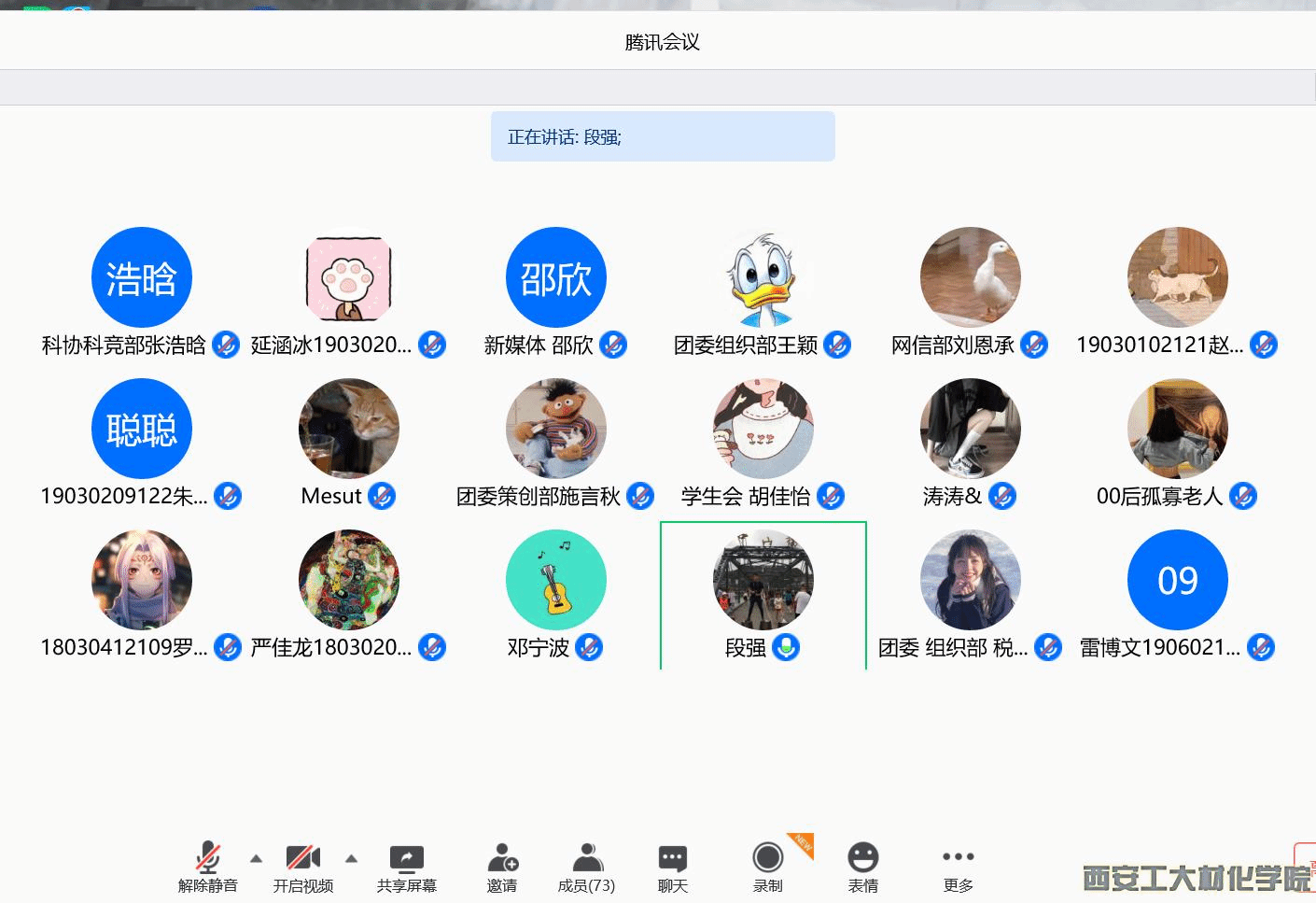The height and width of the screenshot is (903, 1316).
Task: Click the 腾讯会议 window title
Action: [x=662, y=42]
